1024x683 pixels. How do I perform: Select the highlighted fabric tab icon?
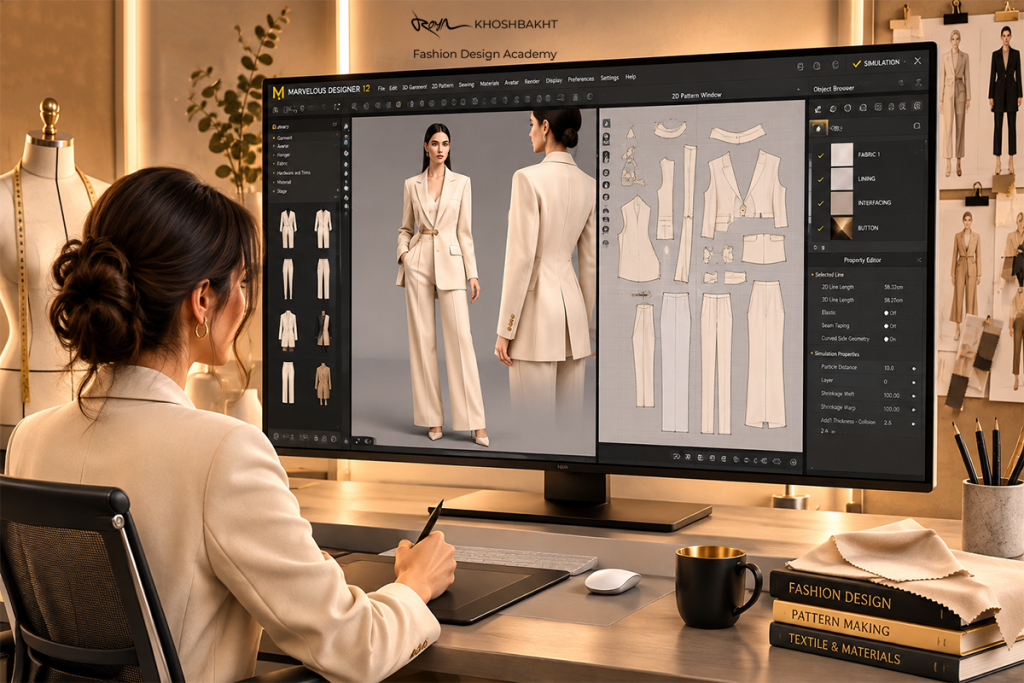coord(818,128)
